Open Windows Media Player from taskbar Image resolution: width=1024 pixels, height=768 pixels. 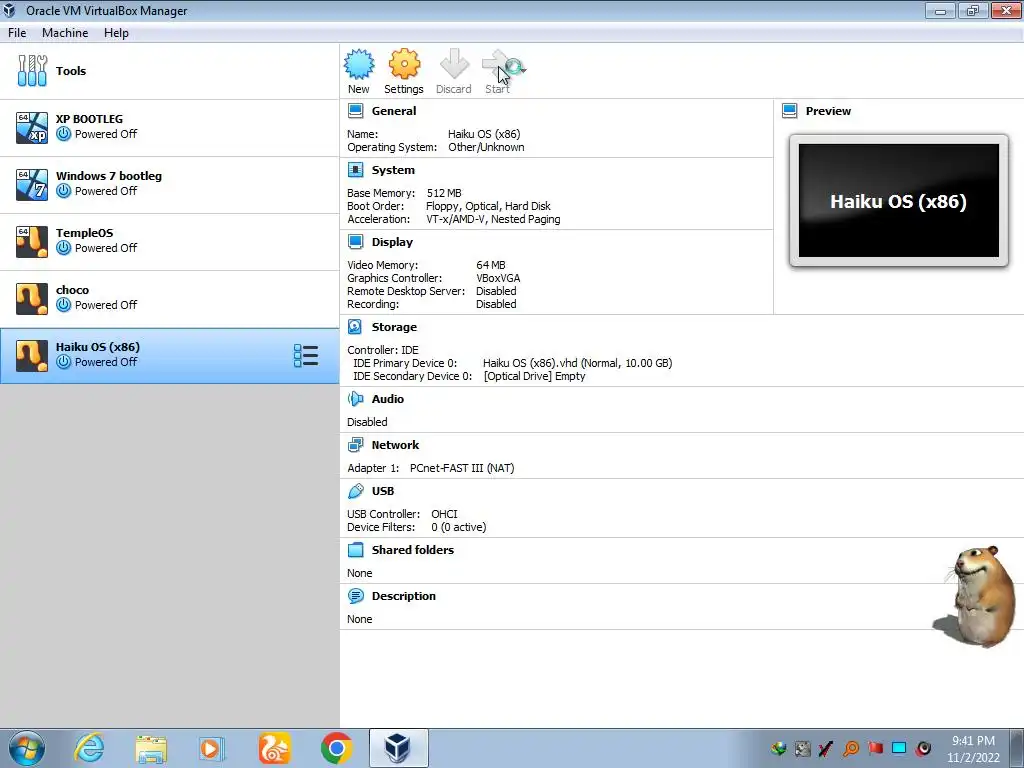click(211, 748)
